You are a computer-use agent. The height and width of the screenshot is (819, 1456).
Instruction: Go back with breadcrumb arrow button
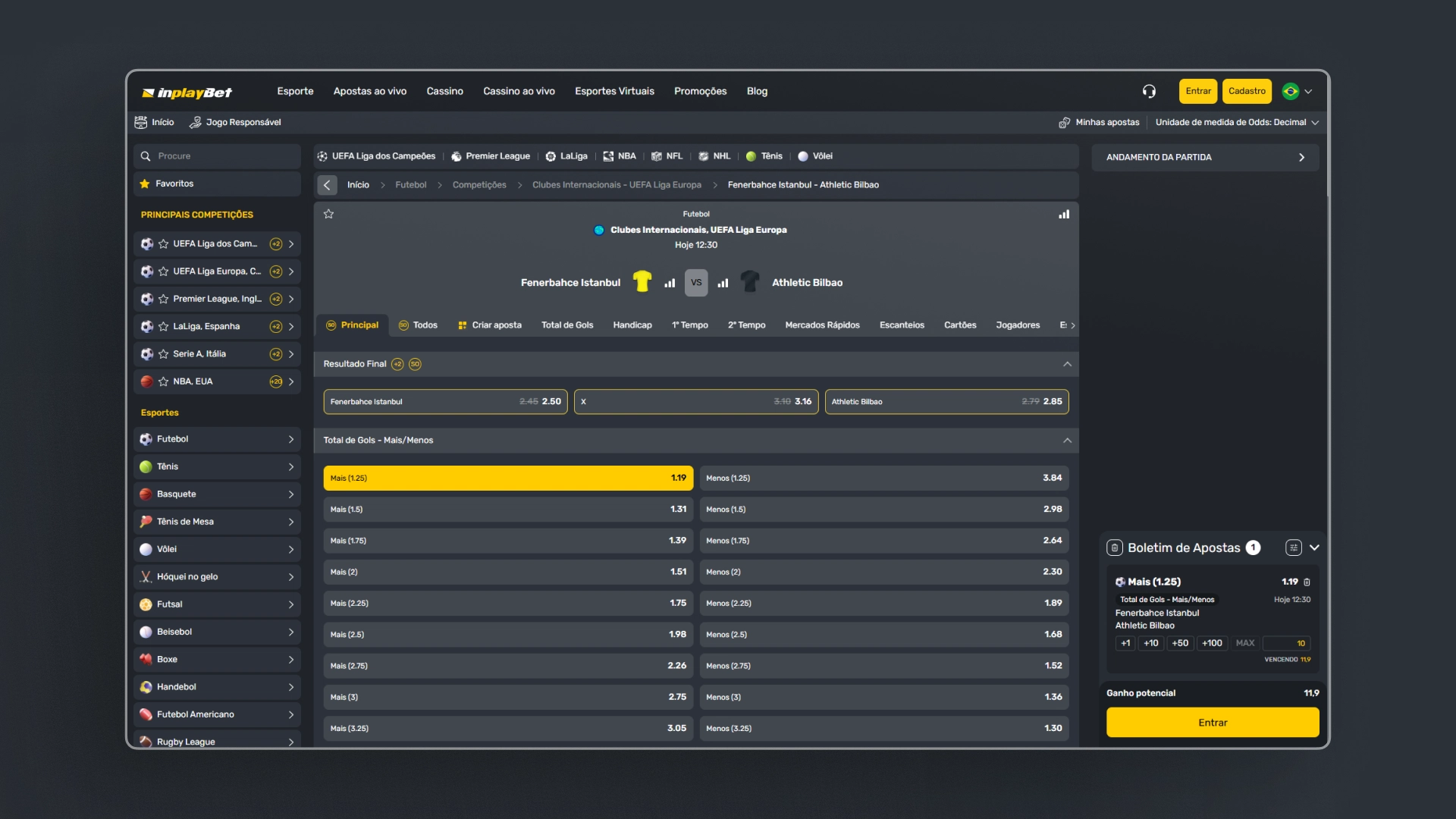(327, 185)
